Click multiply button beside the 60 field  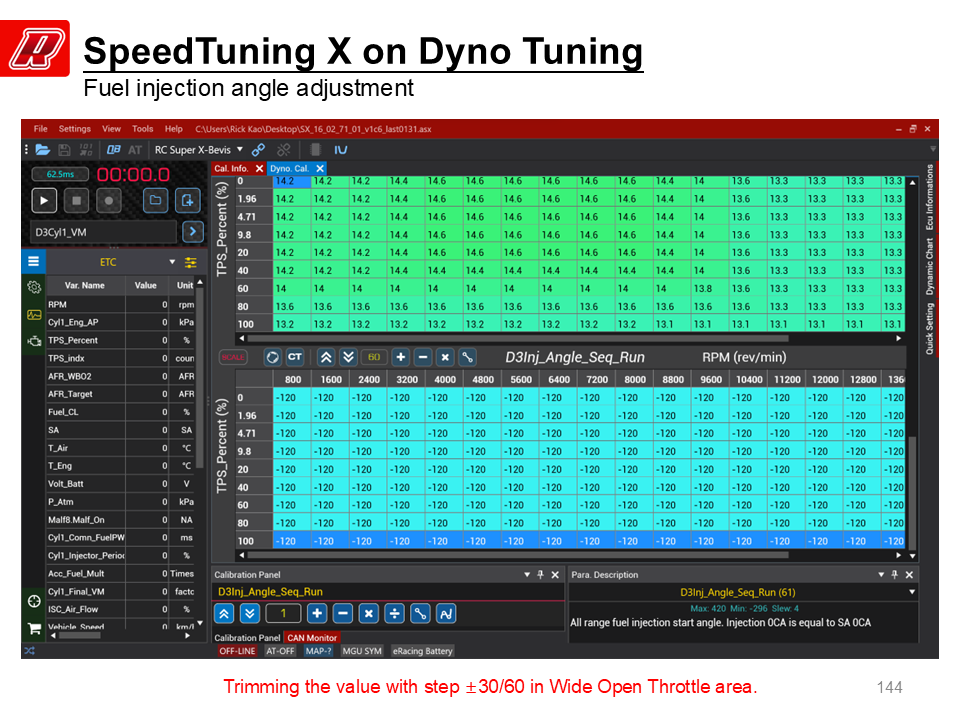tap(445, 357)
